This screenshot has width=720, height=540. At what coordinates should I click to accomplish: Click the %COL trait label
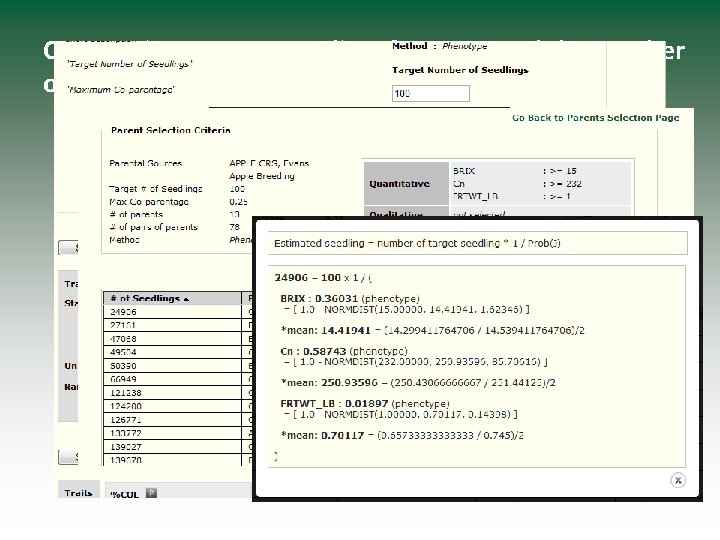(x=124, y=495)
